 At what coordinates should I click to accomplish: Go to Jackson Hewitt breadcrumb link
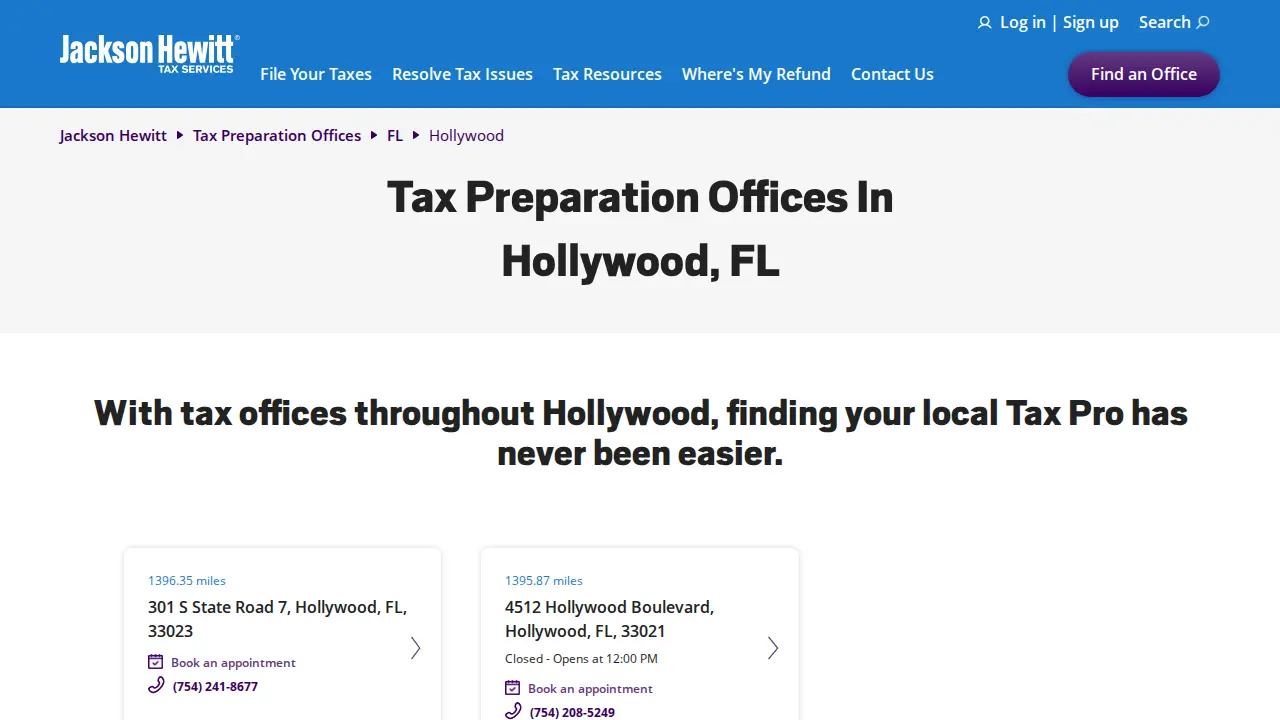[113, 135]
